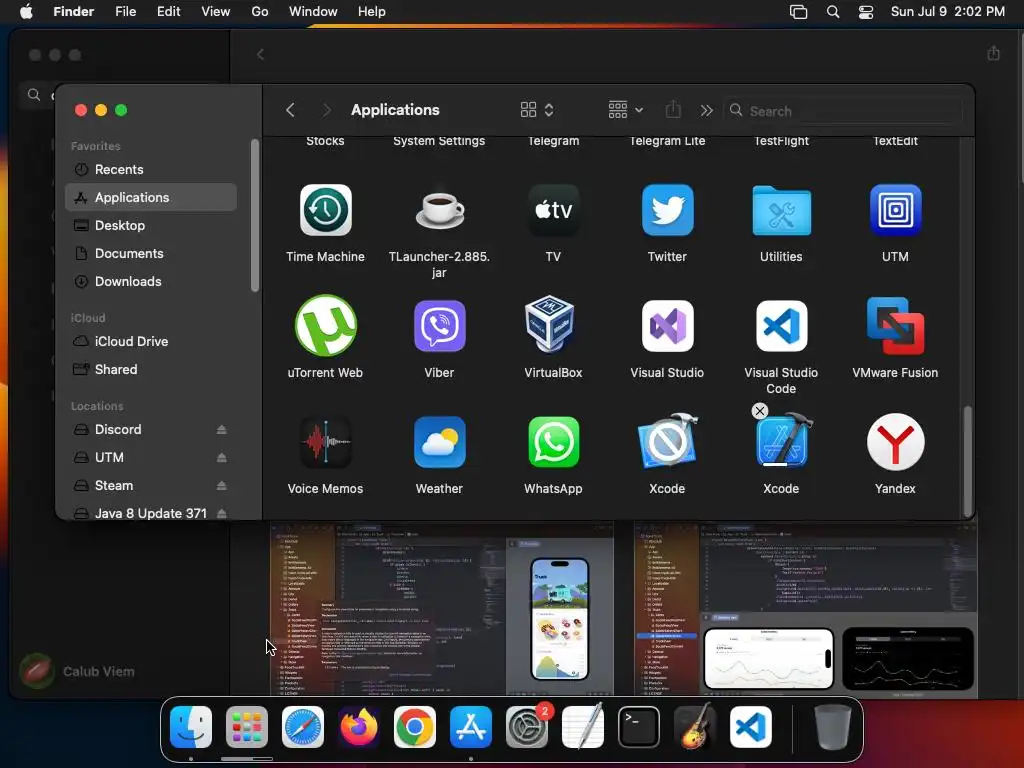Click the Apple menu logo
1024x768 pixels.
click(x=26, y=12)
